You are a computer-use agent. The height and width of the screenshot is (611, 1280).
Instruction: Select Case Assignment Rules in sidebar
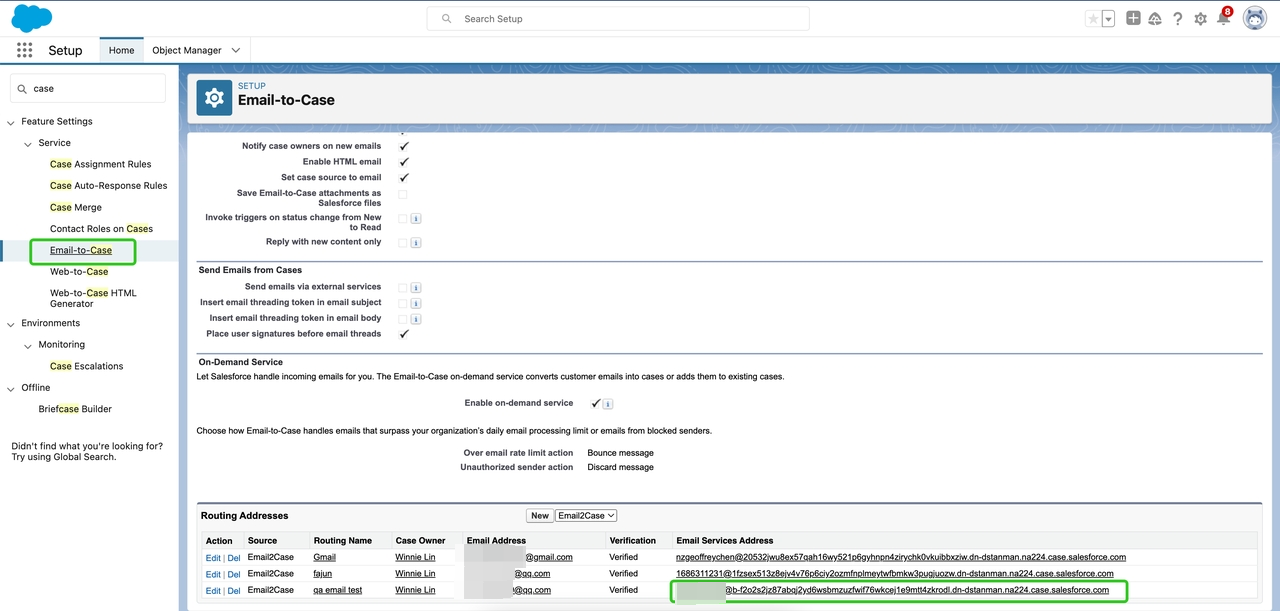coord(100,164)
